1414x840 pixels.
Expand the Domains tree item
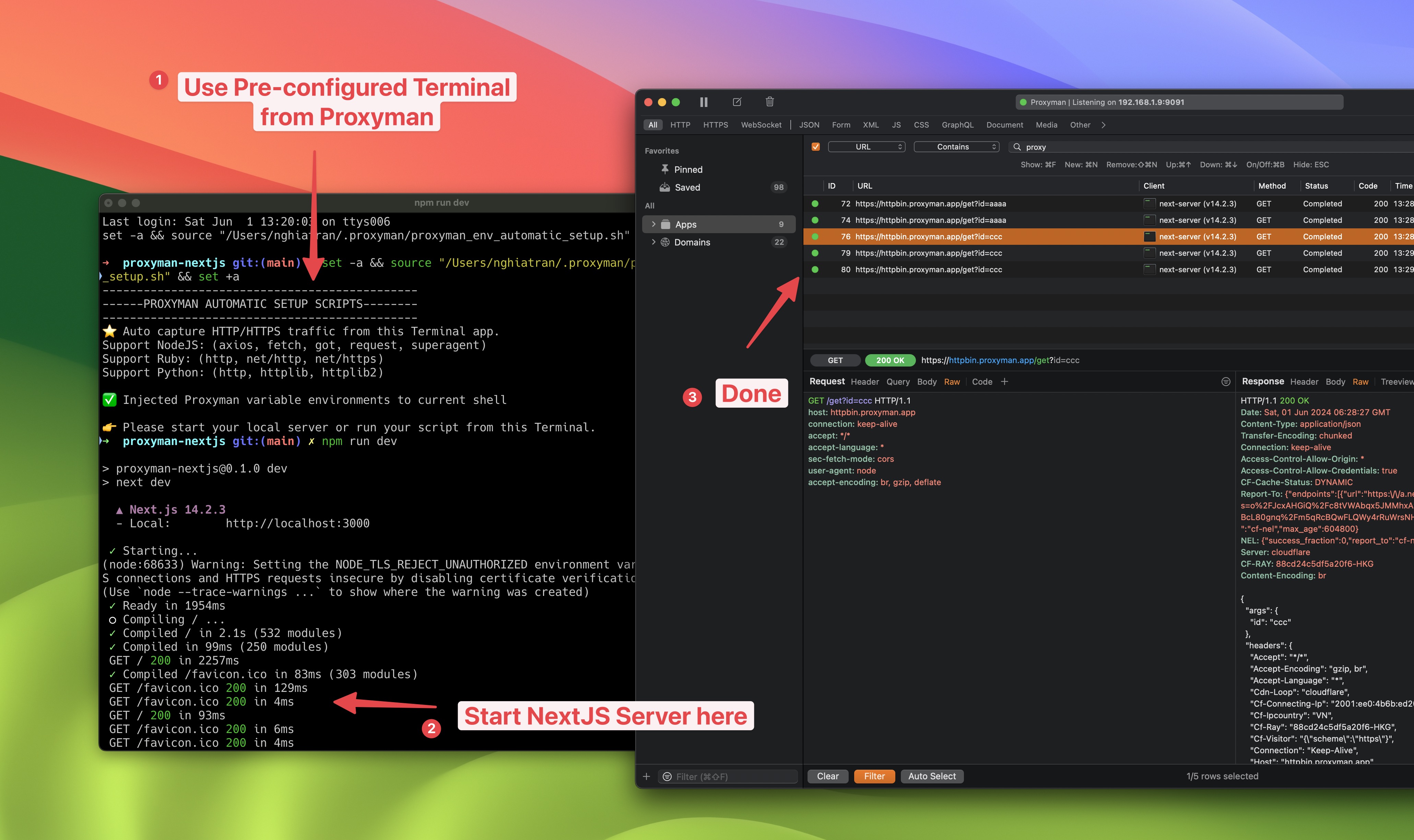(653, 242)
